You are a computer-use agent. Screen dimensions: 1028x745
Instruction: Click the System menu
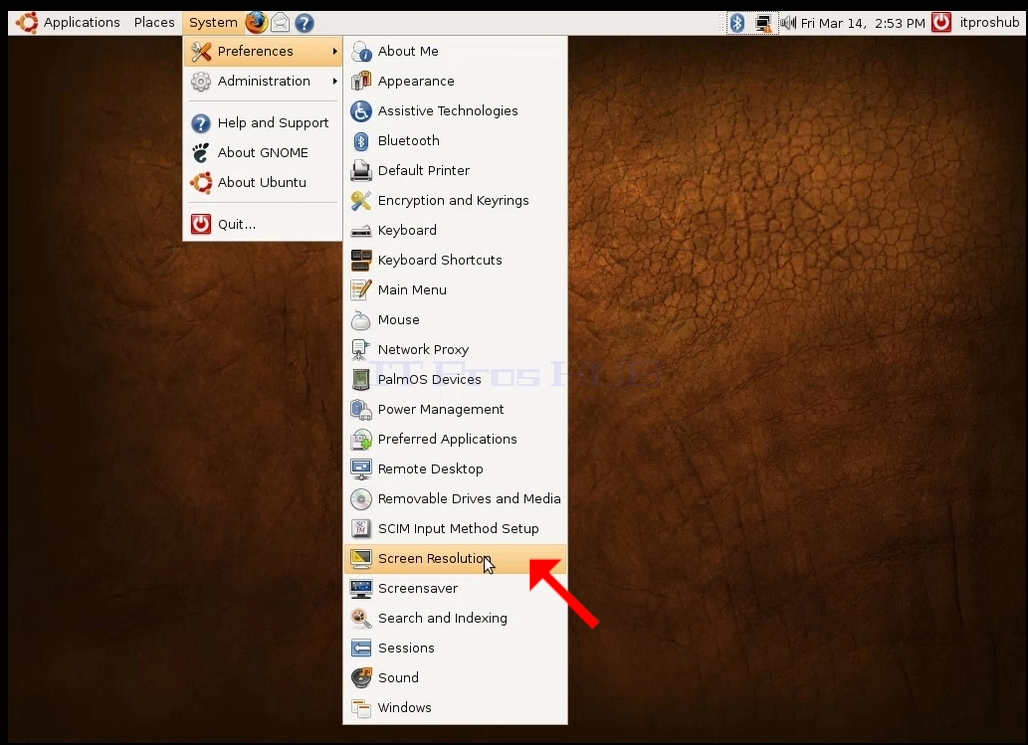tap(213, 22)
